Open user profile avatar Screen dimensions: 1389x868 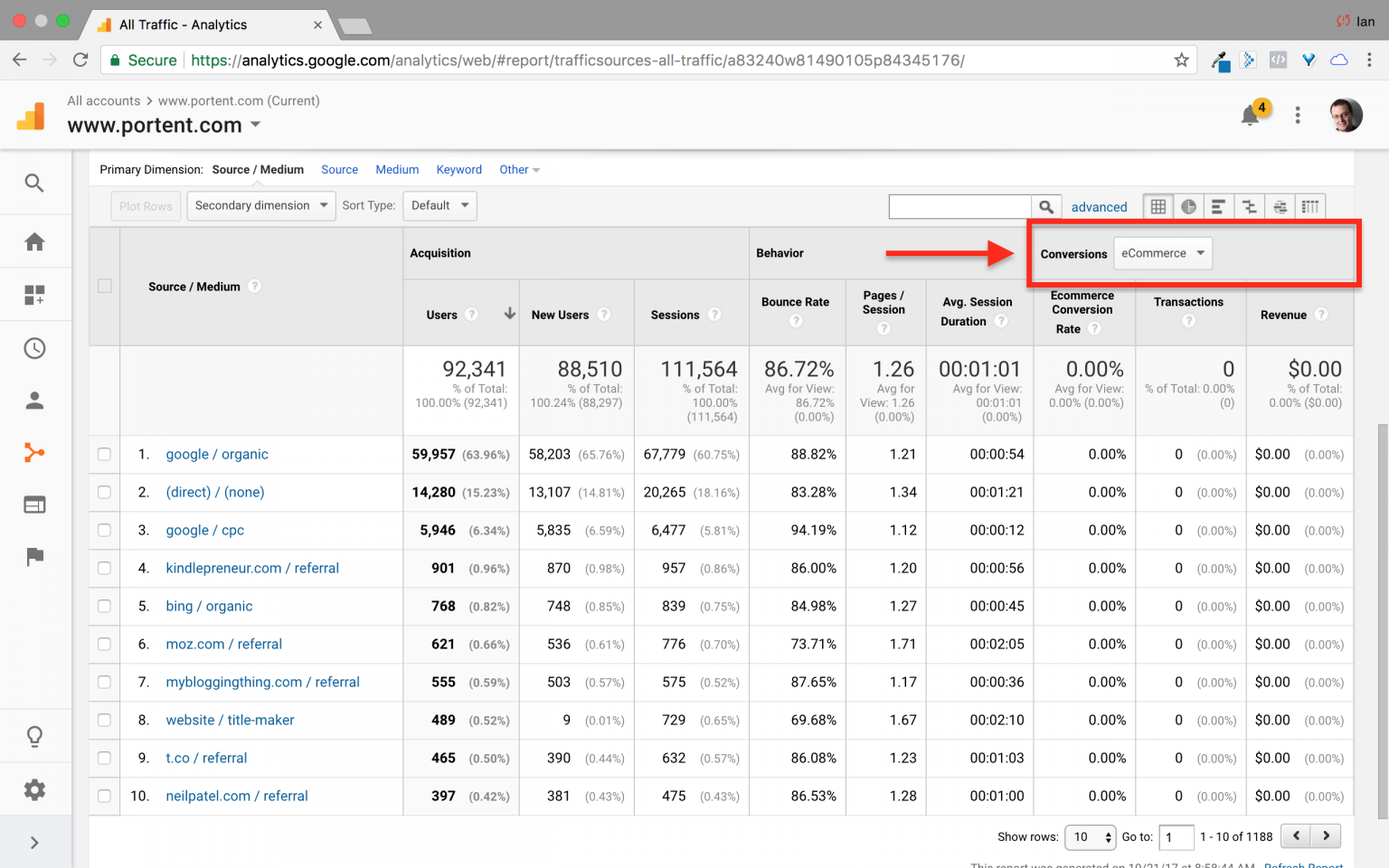tap(1346, 115)
